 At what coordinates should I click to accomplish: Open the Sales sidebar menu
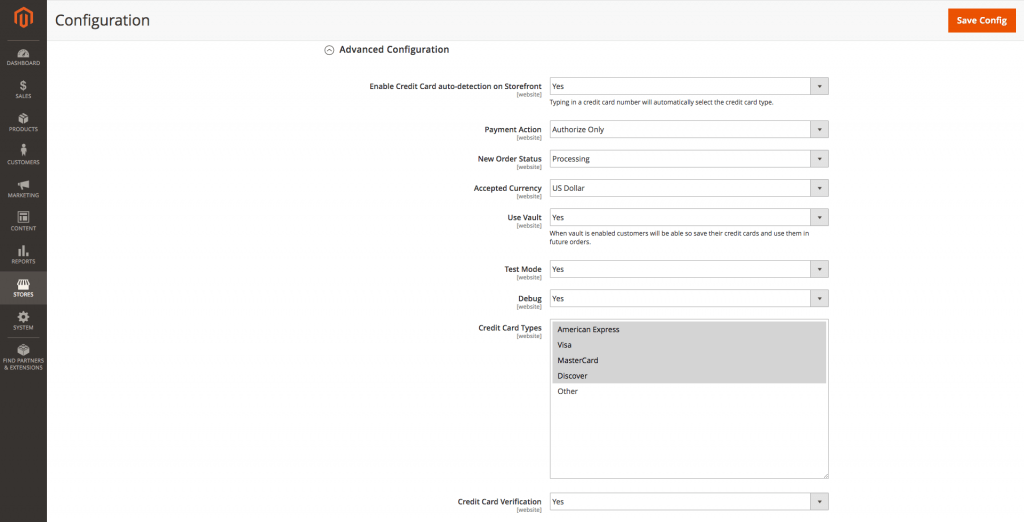[23, 90]
